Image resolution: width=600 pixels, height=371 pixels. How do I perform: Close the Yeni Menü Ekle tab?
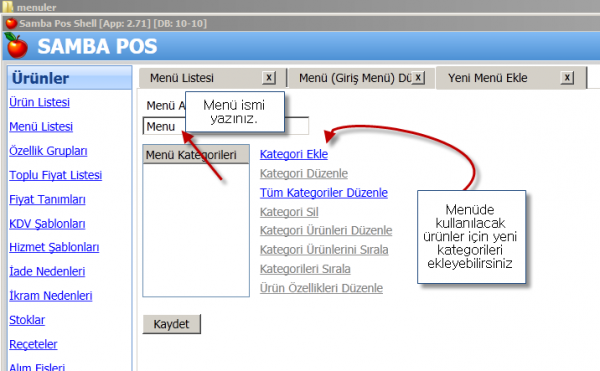point(567,78)
